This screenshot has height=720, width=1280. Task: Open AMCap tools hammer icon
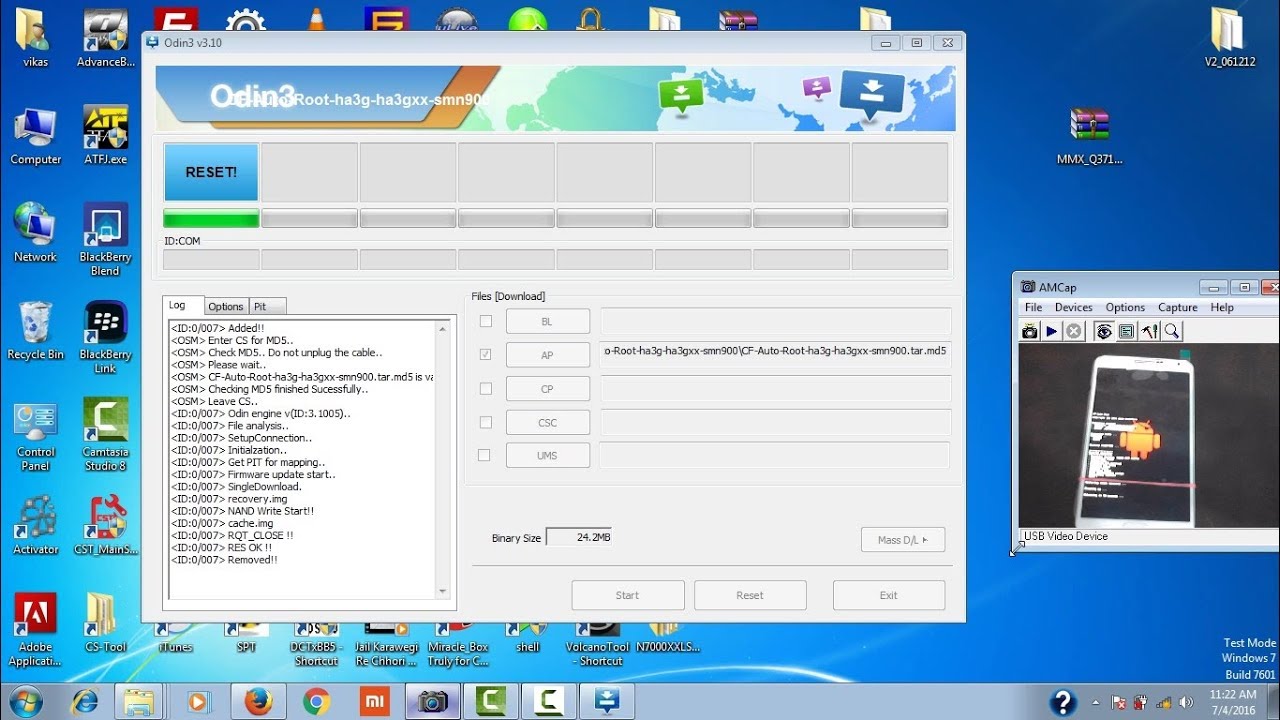(1149, 331)
